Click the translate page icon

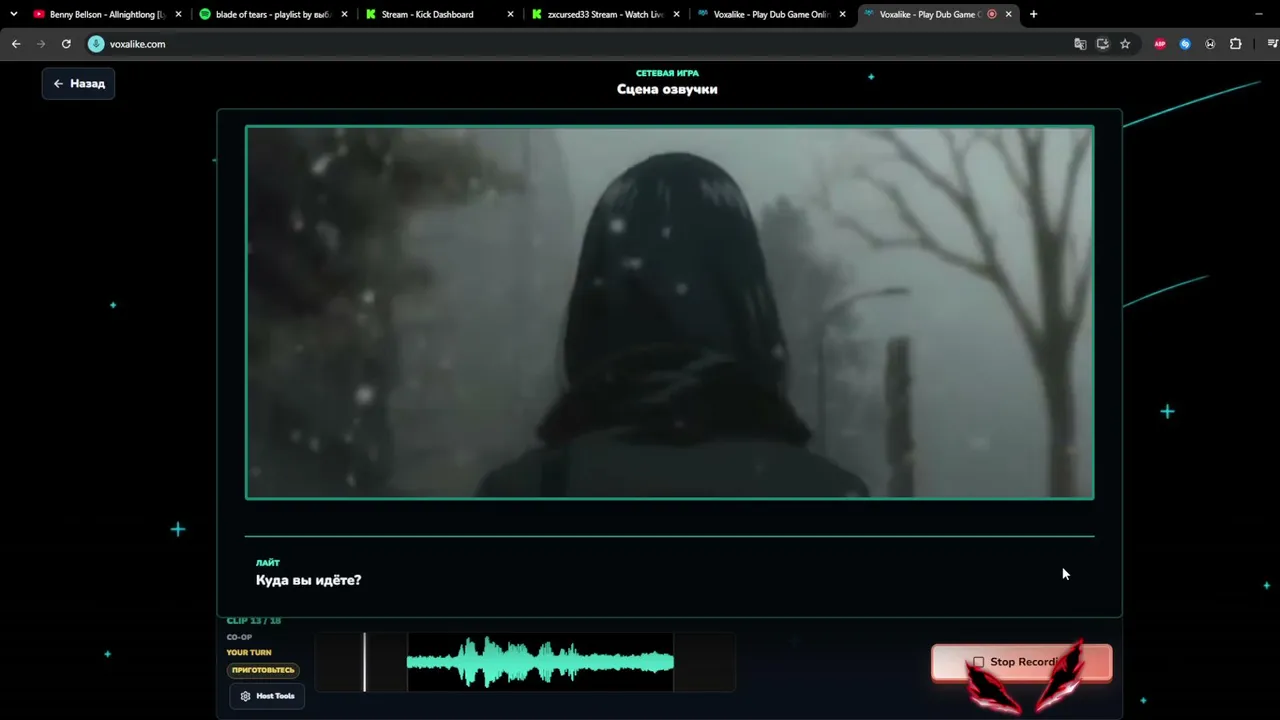point(1080,44)
